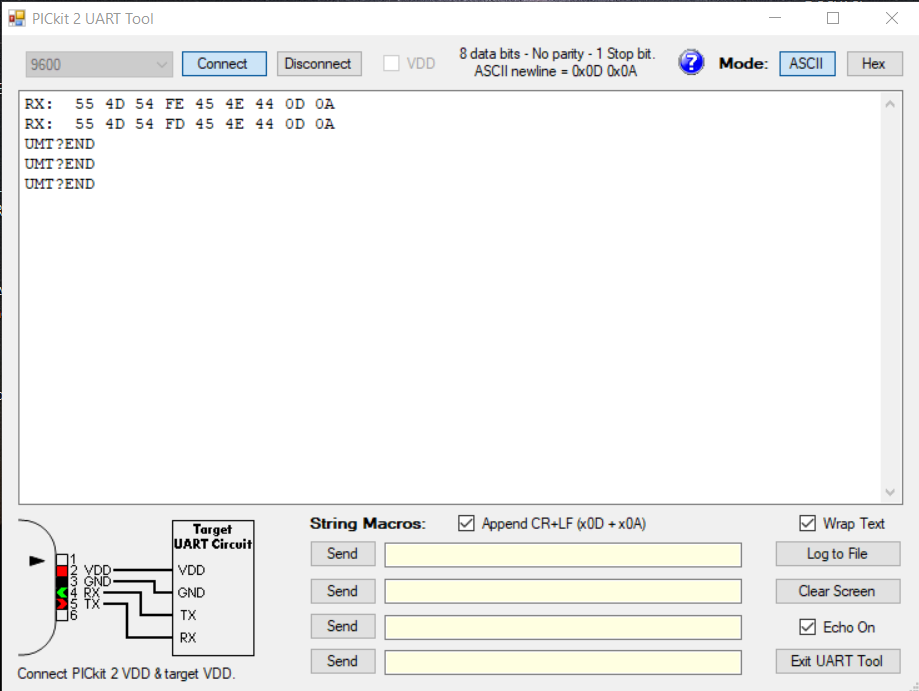Click the green RX pin 4 arrow
Screen dimensions: 919x691
62,593
